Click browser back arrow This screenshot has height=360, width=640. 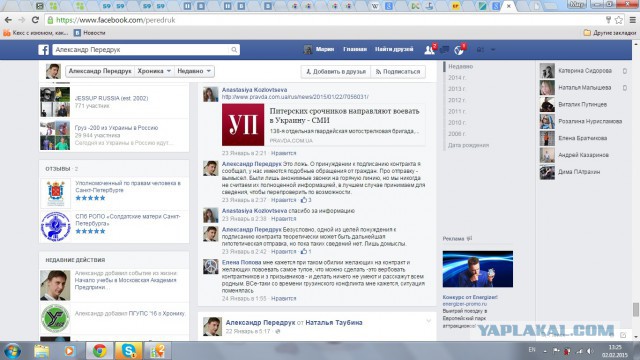(8, 20)
